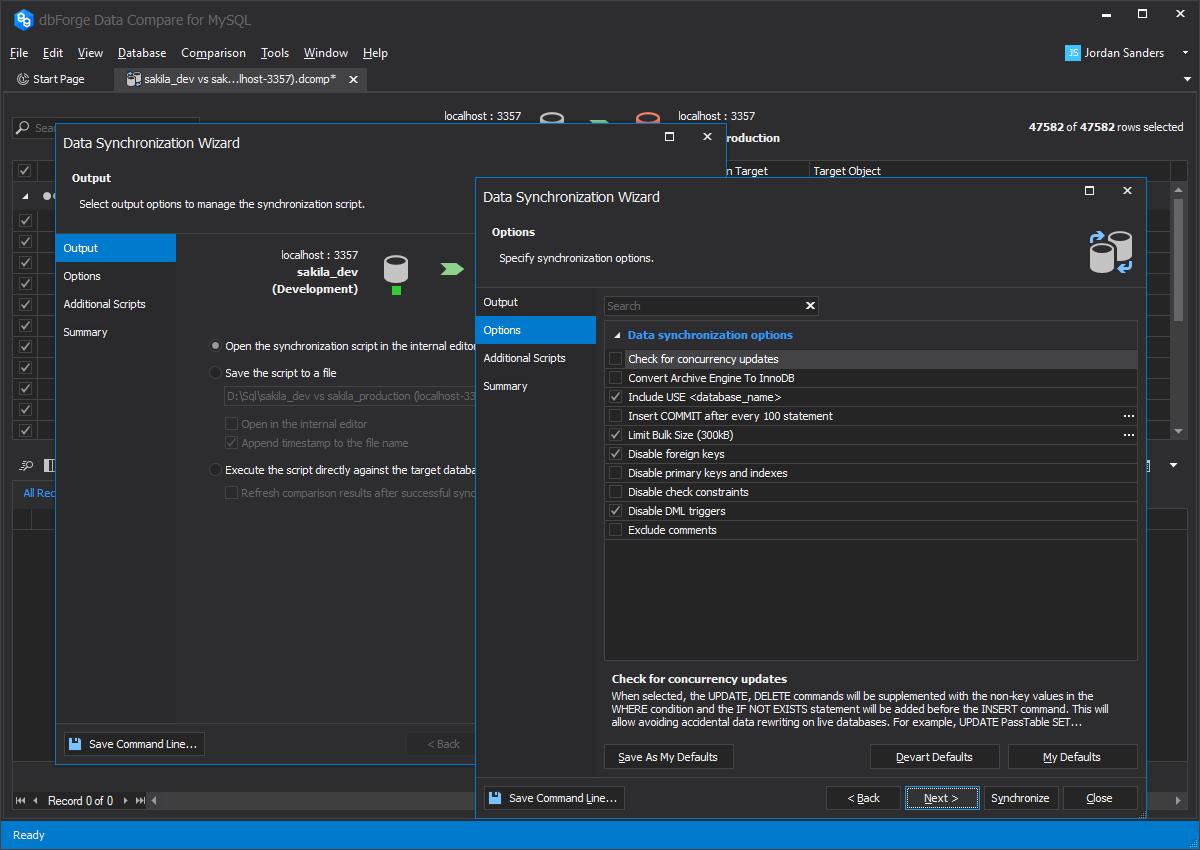Go to previous record in the record navigator
The height and width of the screenshot is (850, 1200).
(36, 801)
